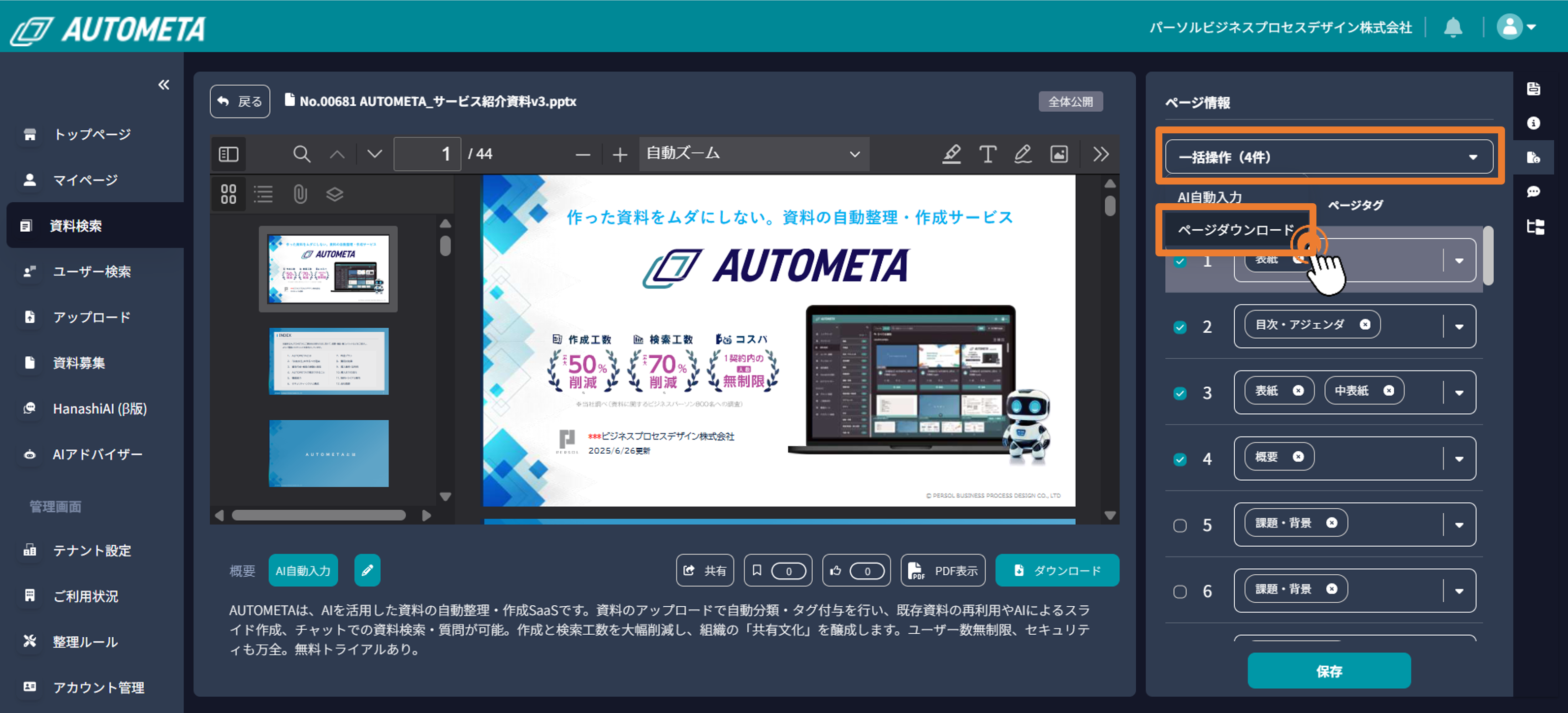Check page 6 checkbox

point(1180,591)
